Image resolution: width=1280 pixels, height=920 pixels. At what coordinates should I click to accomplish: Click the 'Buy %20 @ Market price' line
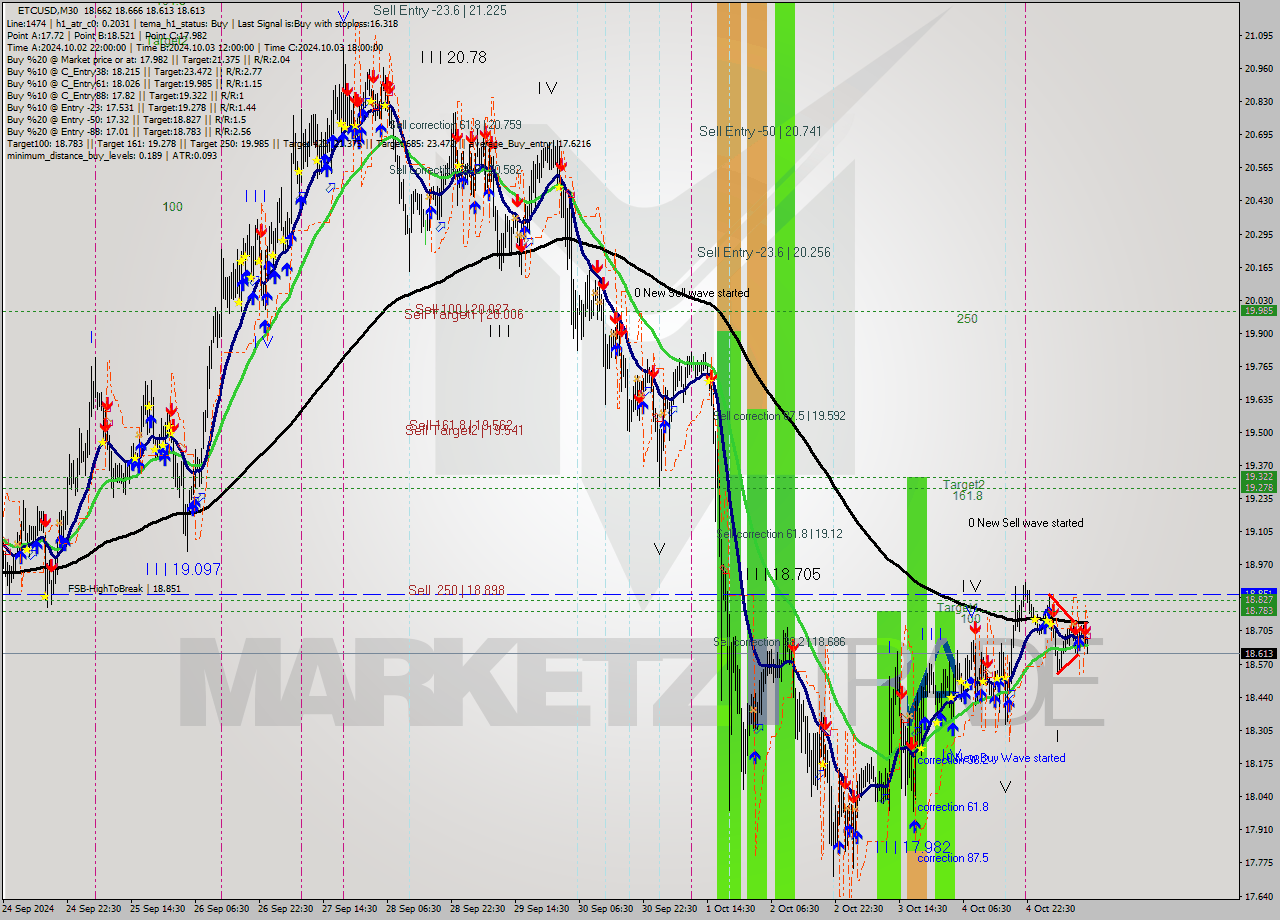click(148, 59)
